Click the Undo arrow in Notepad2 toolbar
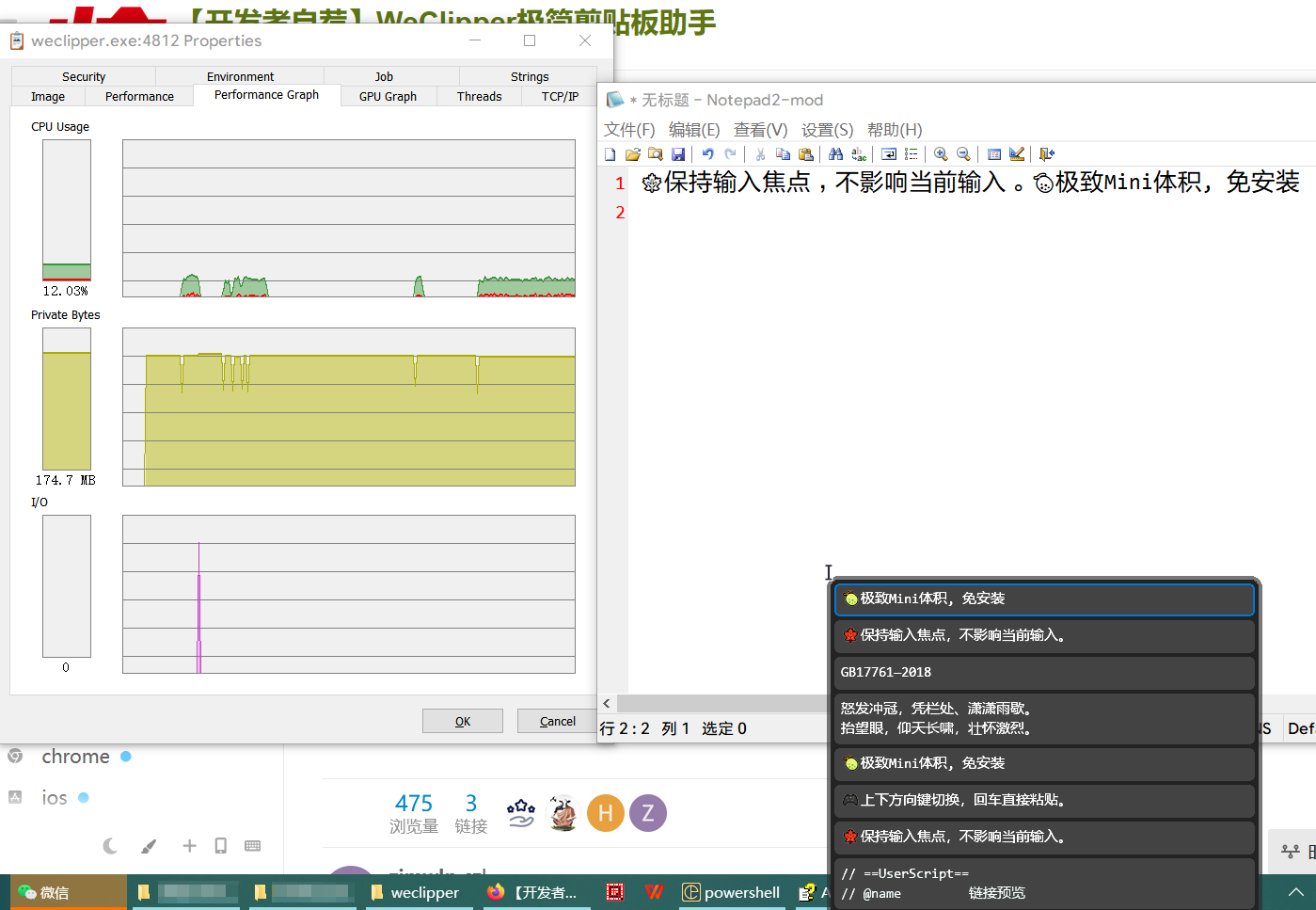This screenshot has height=910, width=1316. (x=707, y=154)
